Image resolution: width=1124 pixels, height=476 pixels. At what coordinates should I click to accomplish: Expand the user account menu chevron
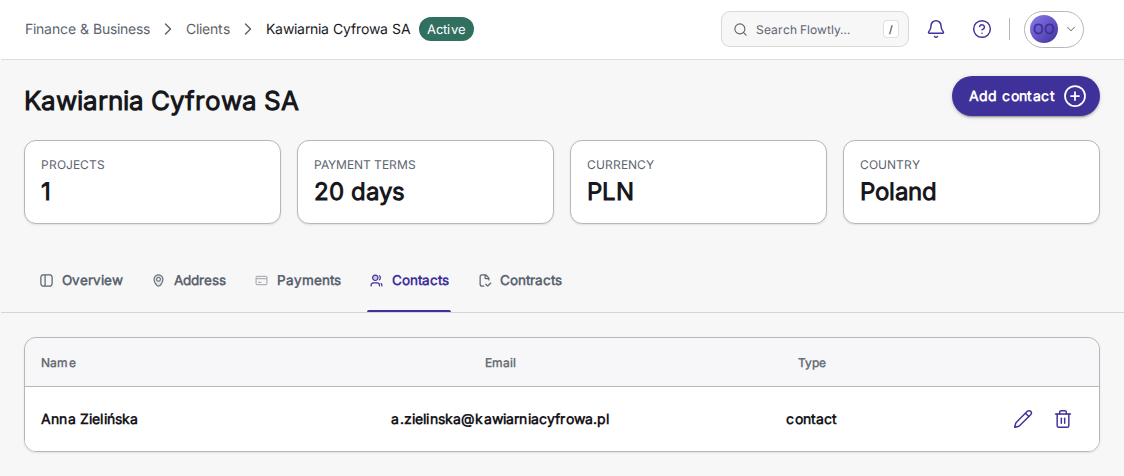(1071, 29)
